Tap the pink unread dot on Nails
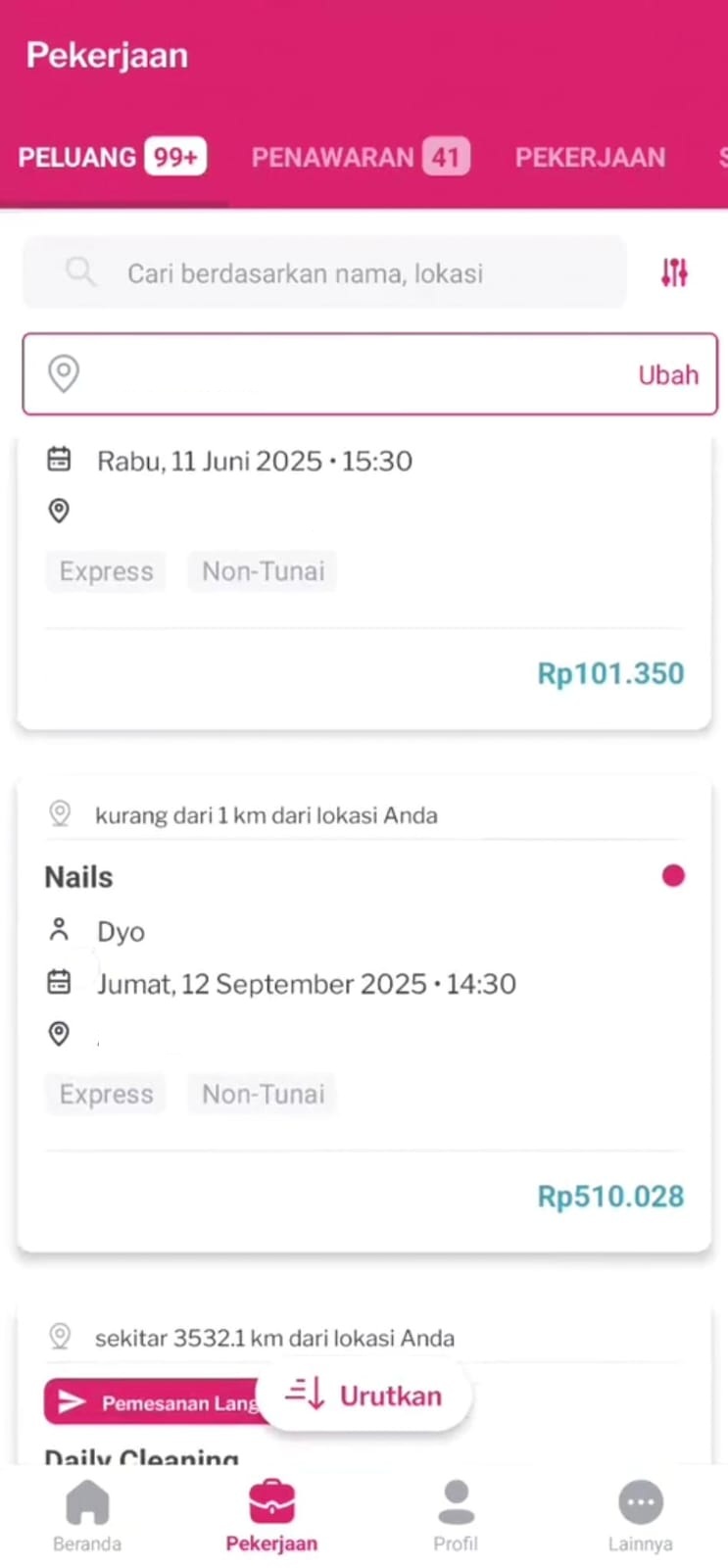Image resolution: width=728 pixels, height=1568 pixels. [x=673, y=875]
